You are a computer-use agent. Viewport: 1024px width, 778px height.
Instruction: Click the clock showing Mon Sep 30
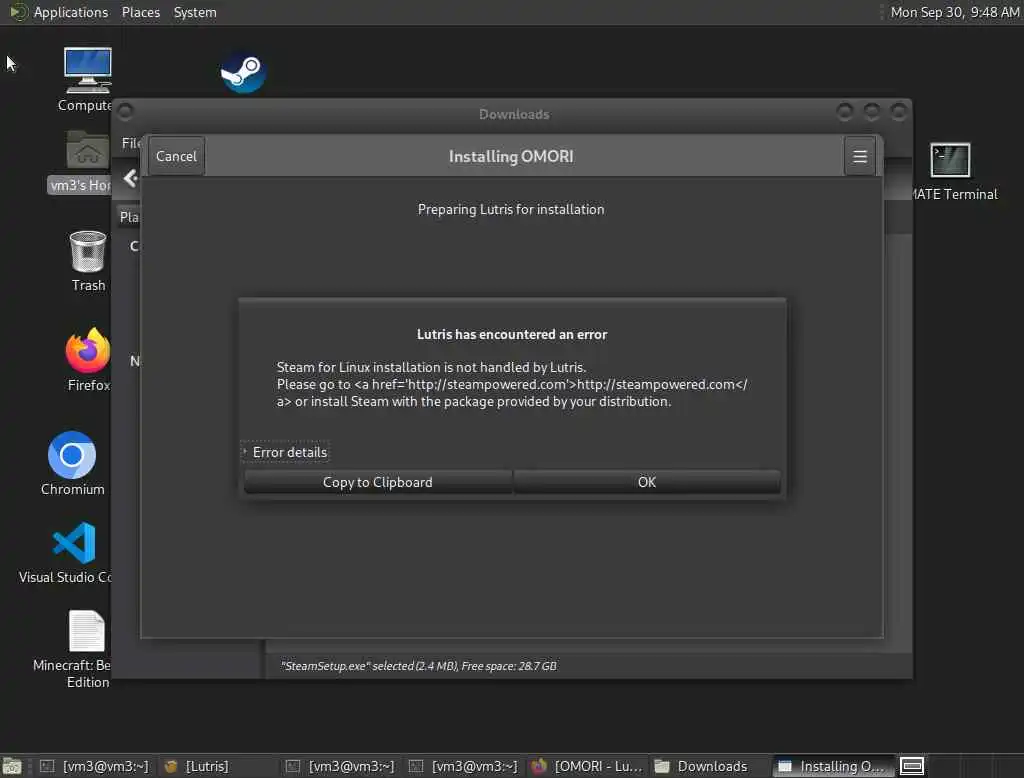pyautogui.click(x=955, y=12)
